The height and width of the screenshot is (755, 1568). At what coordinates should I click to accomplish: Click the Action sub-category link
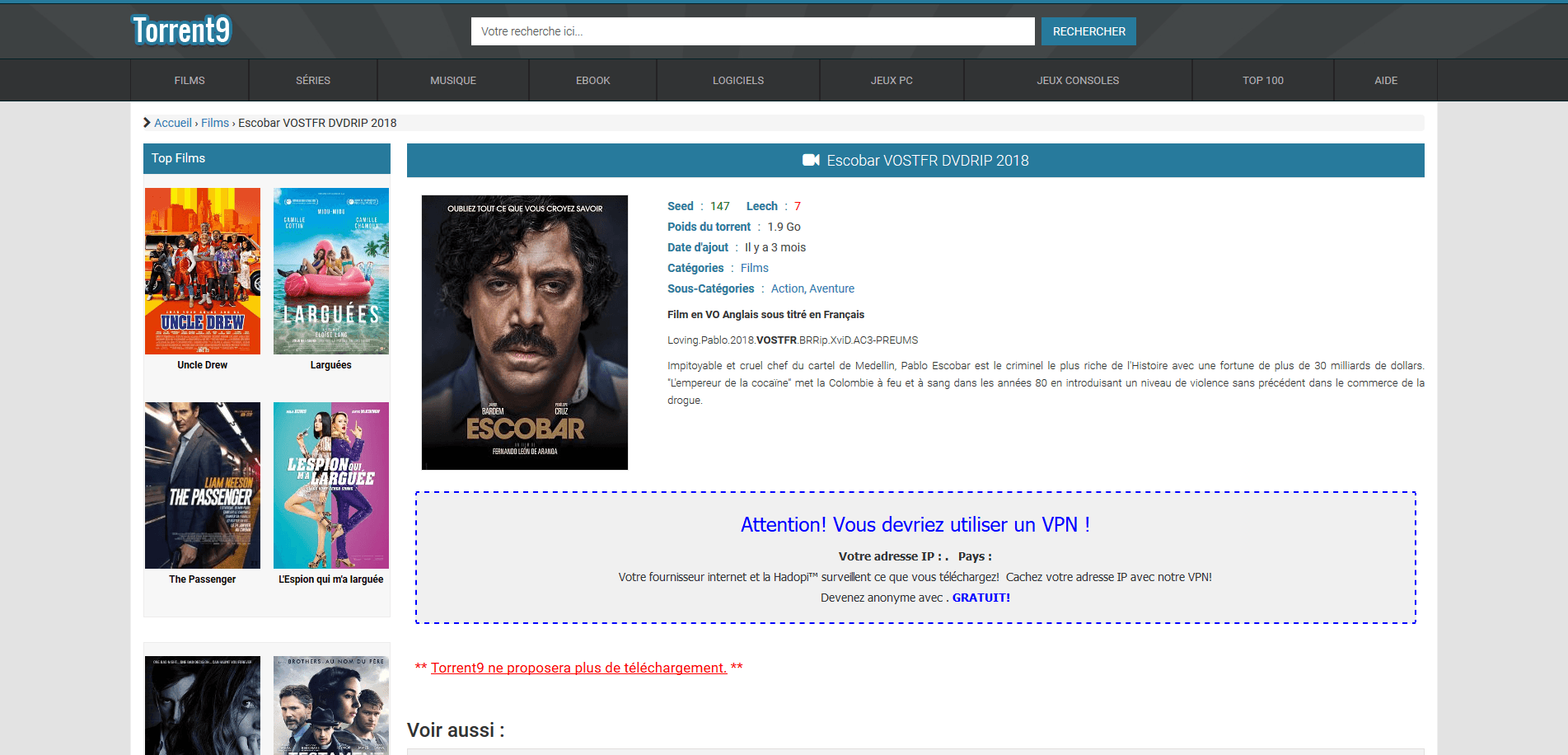[x=787, y=288]
